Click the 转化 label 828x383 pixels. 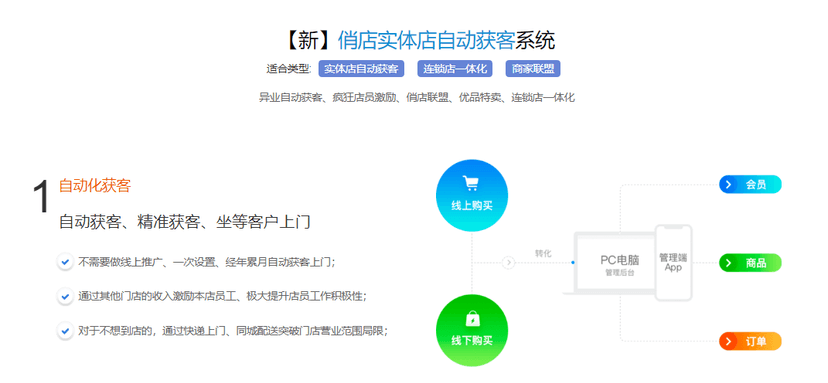pos(543,254)
